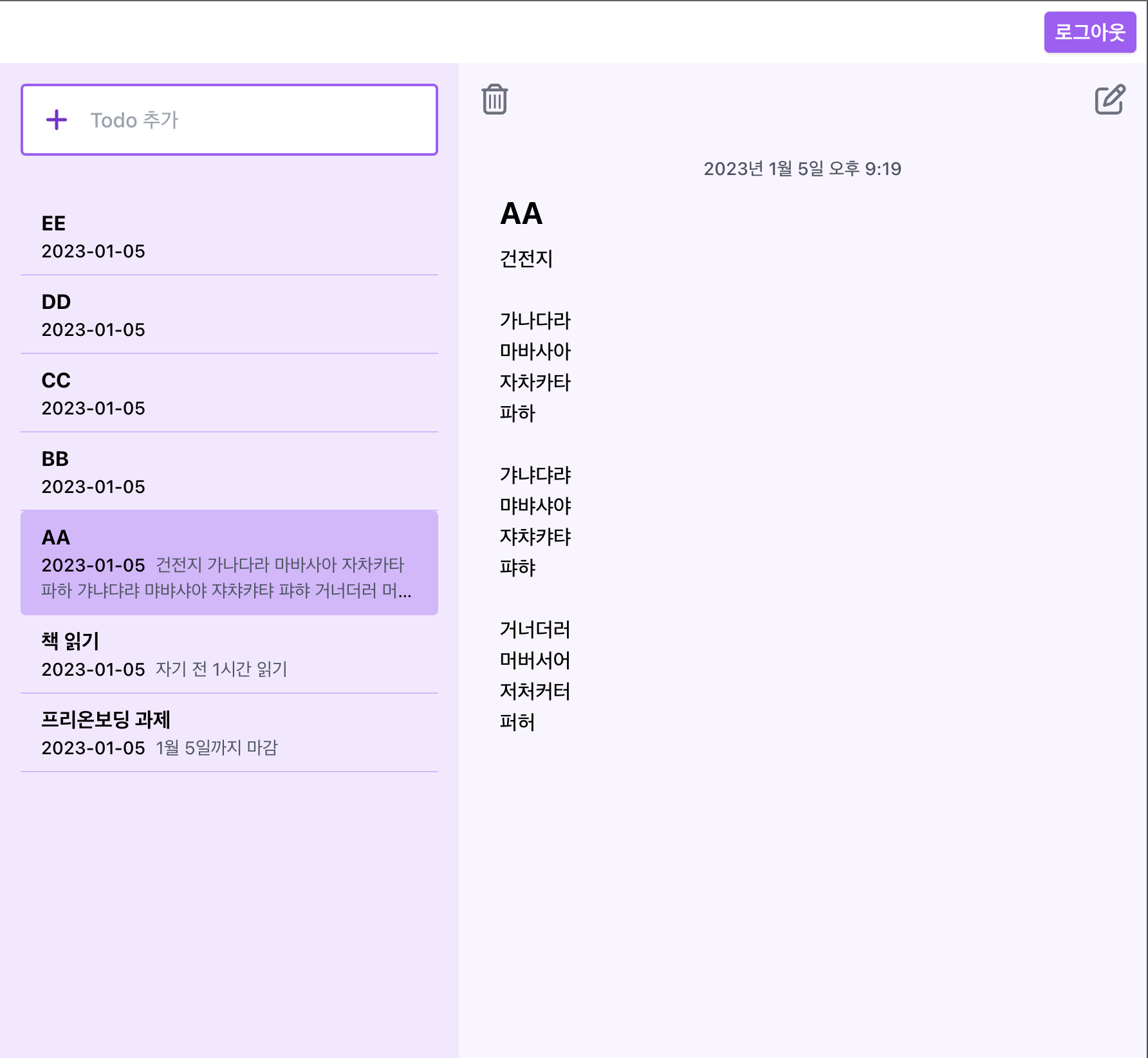Screen dimensions: 1148x1058
Task: Click the 2023년 1월 5일 오후 9:19 timestamp
Action: click(x=802, y=169)
